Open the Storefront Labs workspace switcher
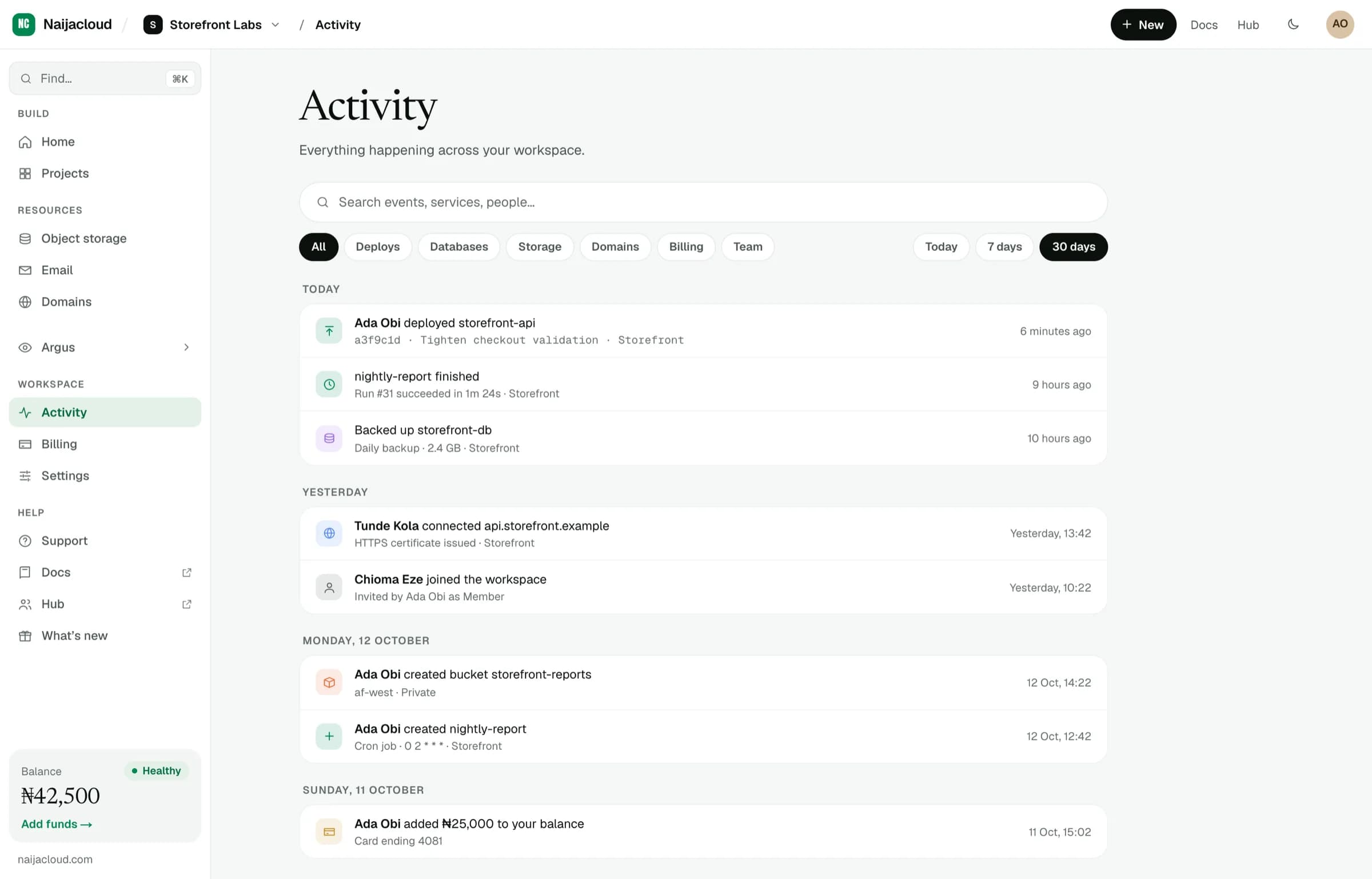Viewport: 1372px width, 879px height. tap(212, 25)
